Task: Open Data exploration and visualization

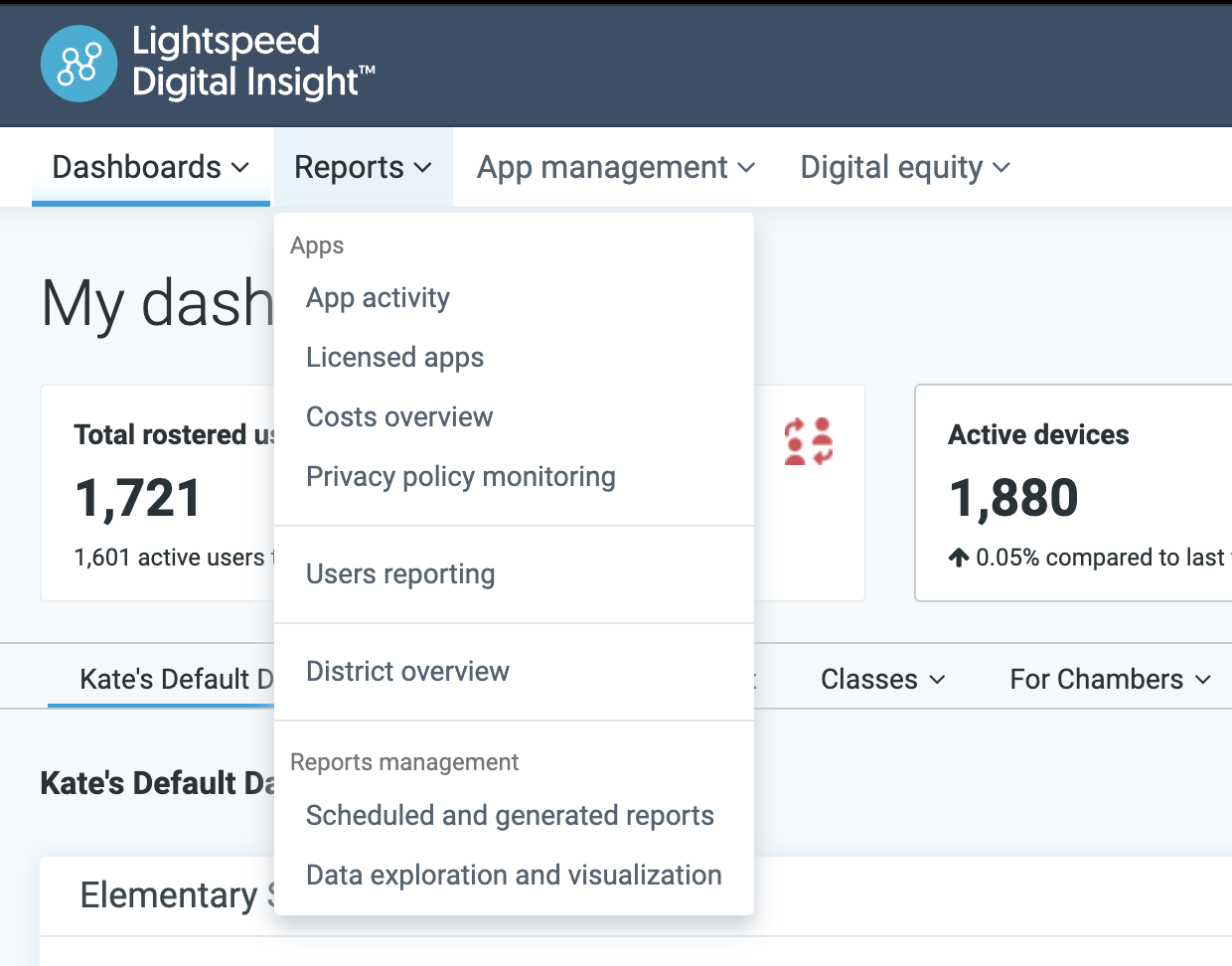Action: (x=514, y=875)
